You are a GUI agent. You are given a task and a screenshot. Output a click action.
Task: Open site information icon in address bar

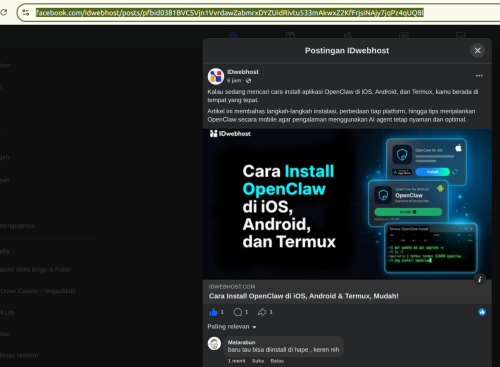click(26, 13)
